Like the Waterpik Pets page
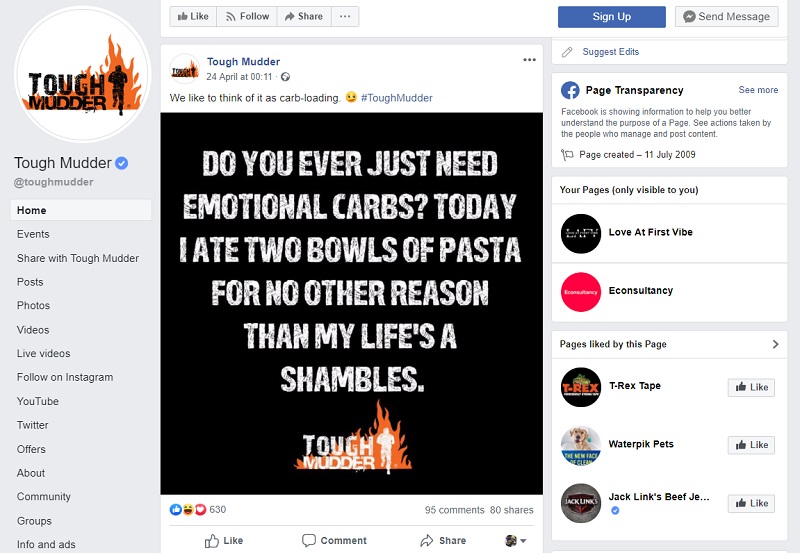Screen dimensions: 800x553 click(x=751, y=445)
